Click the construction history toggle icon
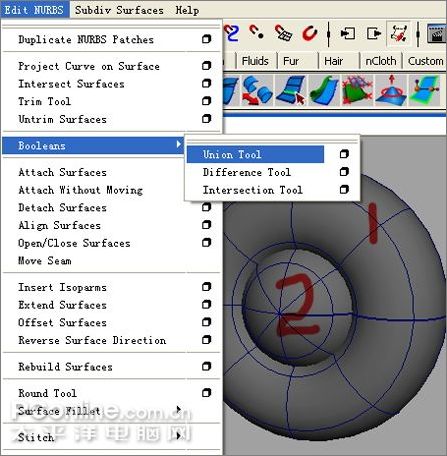Screen dimensions: 447x456 pos(399,33)
